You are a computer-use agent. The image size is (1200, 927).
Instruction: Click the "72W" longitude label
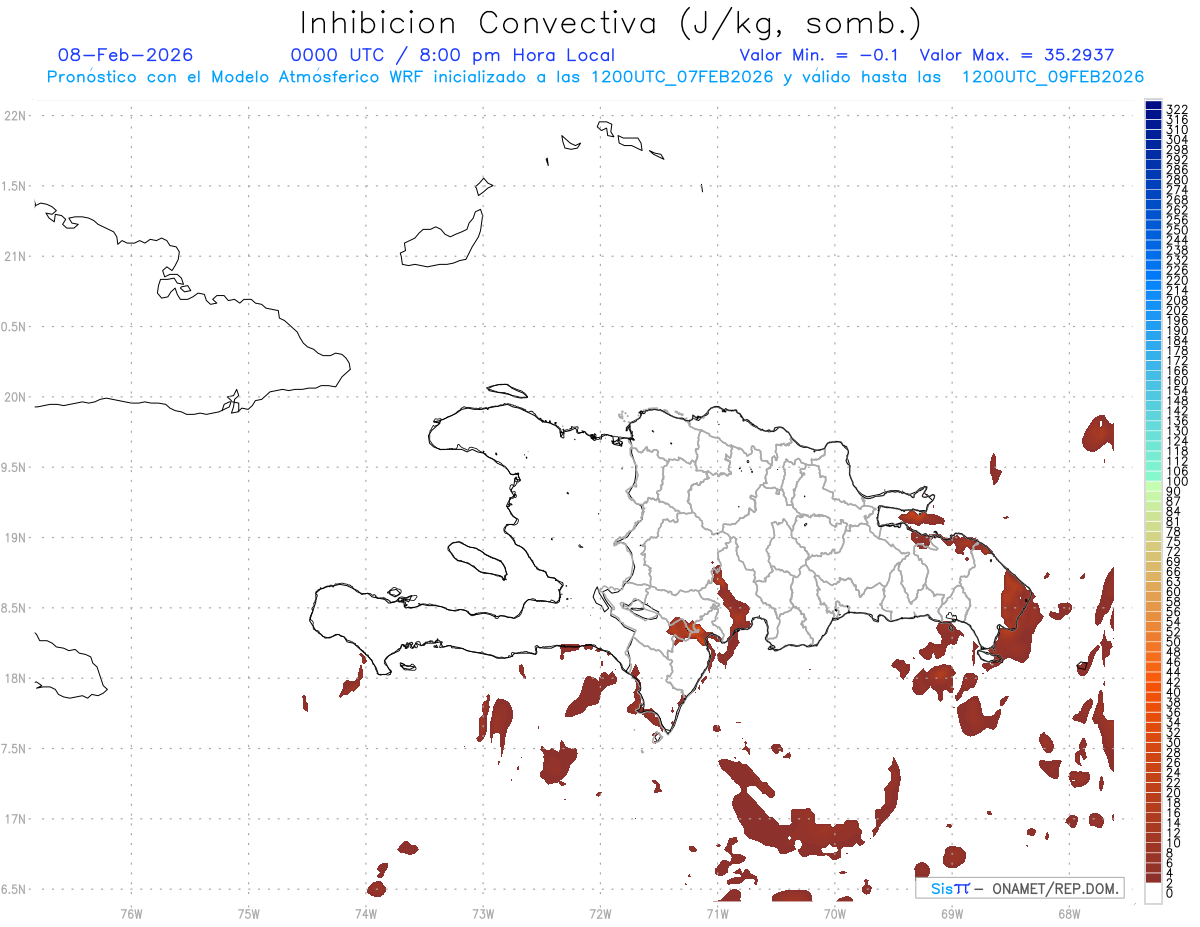click(x=600, y=913)
